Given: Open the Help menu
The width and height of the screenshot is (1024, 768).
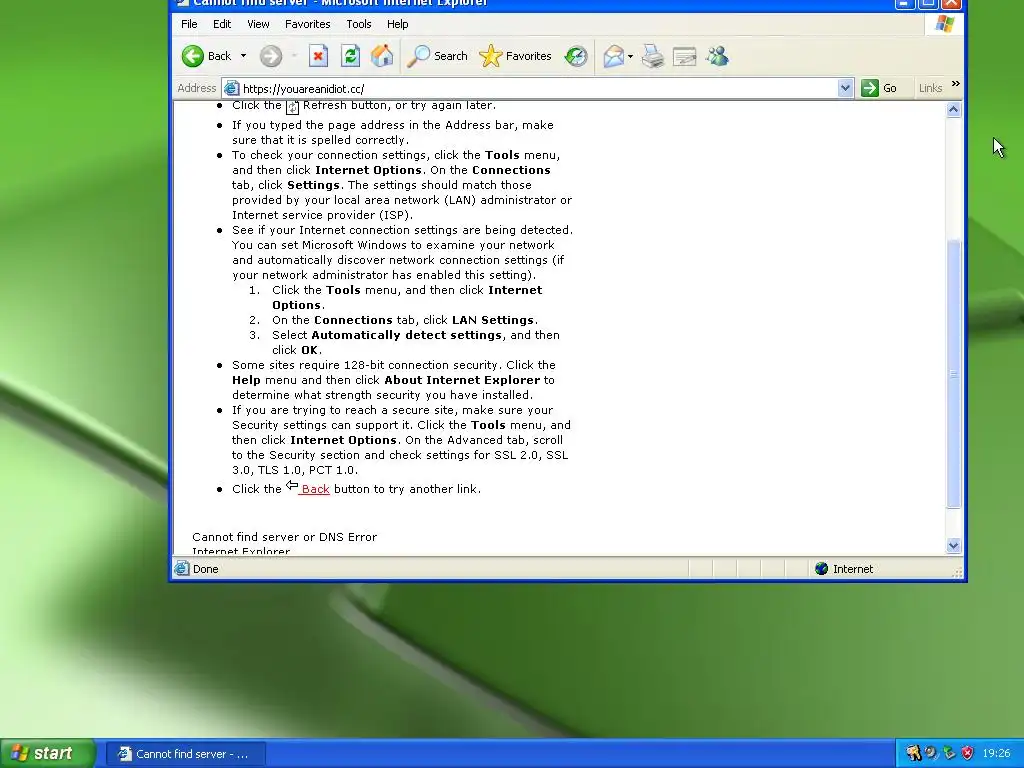Looking at the screenshot, I should point(397,24).
